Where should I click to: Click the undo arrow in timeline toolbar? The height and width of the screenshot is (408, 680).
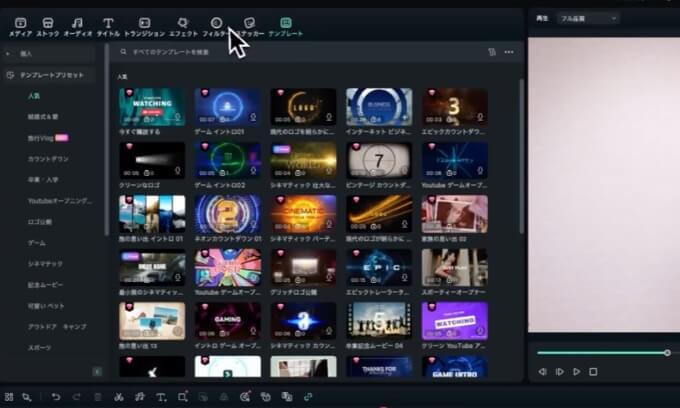[x=56, y=397]
